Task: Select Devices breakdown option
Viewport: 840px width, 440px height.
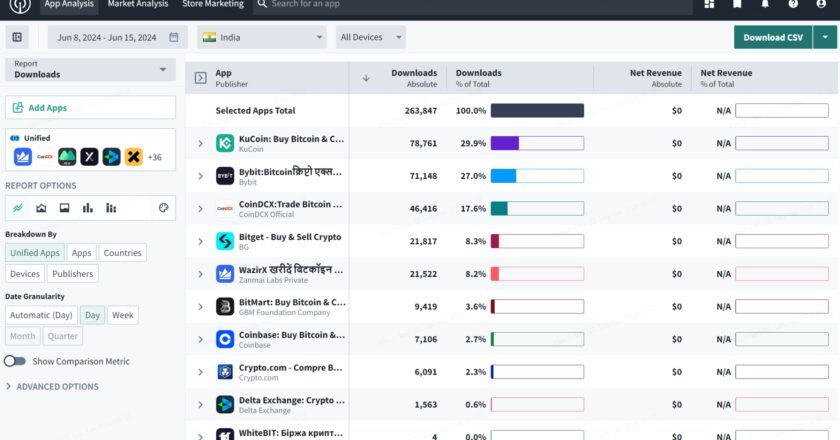Action: tap(25, 273)
